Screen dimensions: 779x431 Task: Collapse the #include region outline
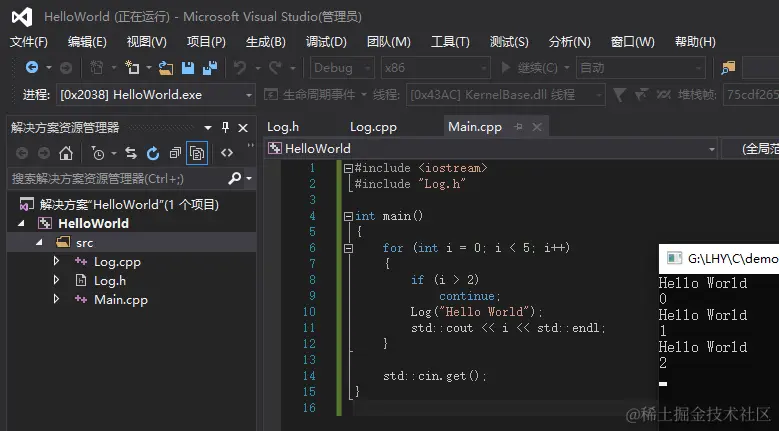(x=348, y=168)
